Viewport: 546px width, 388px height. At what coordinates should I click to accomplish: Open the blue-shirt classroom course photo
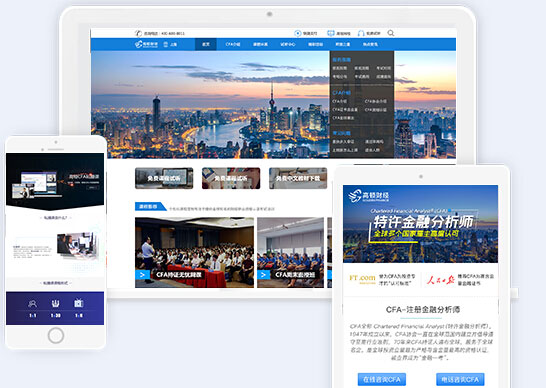coord(290,253)
